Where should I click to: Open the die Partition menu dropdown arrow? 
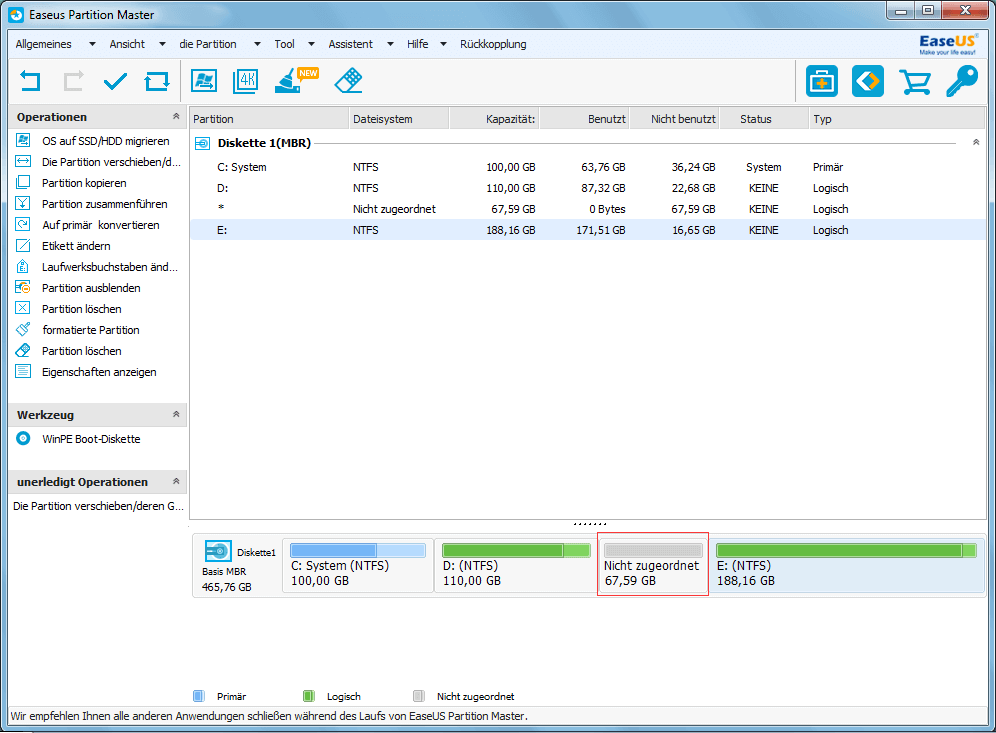257,44
